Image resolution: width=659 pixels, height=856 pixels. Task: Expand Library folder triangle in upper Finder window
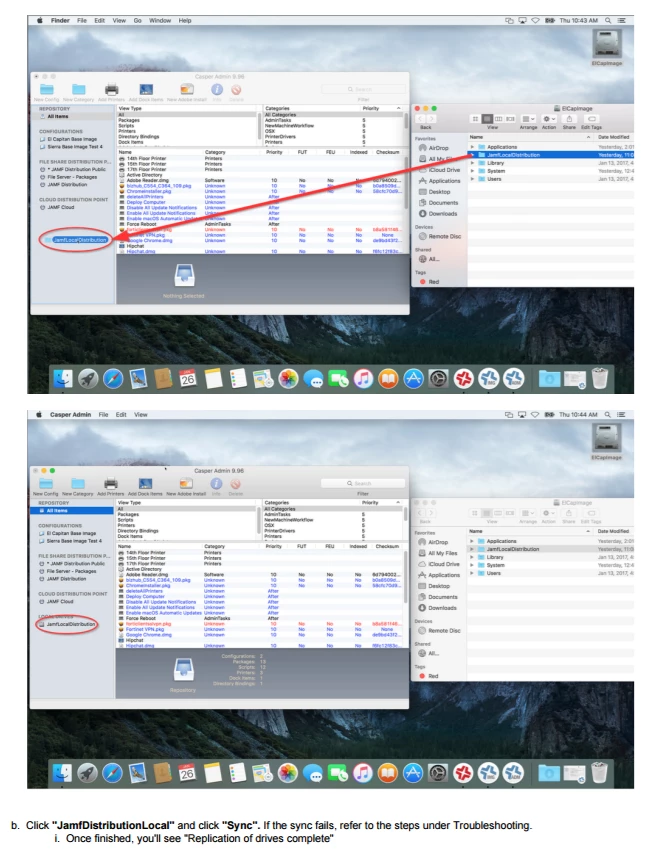472,163
